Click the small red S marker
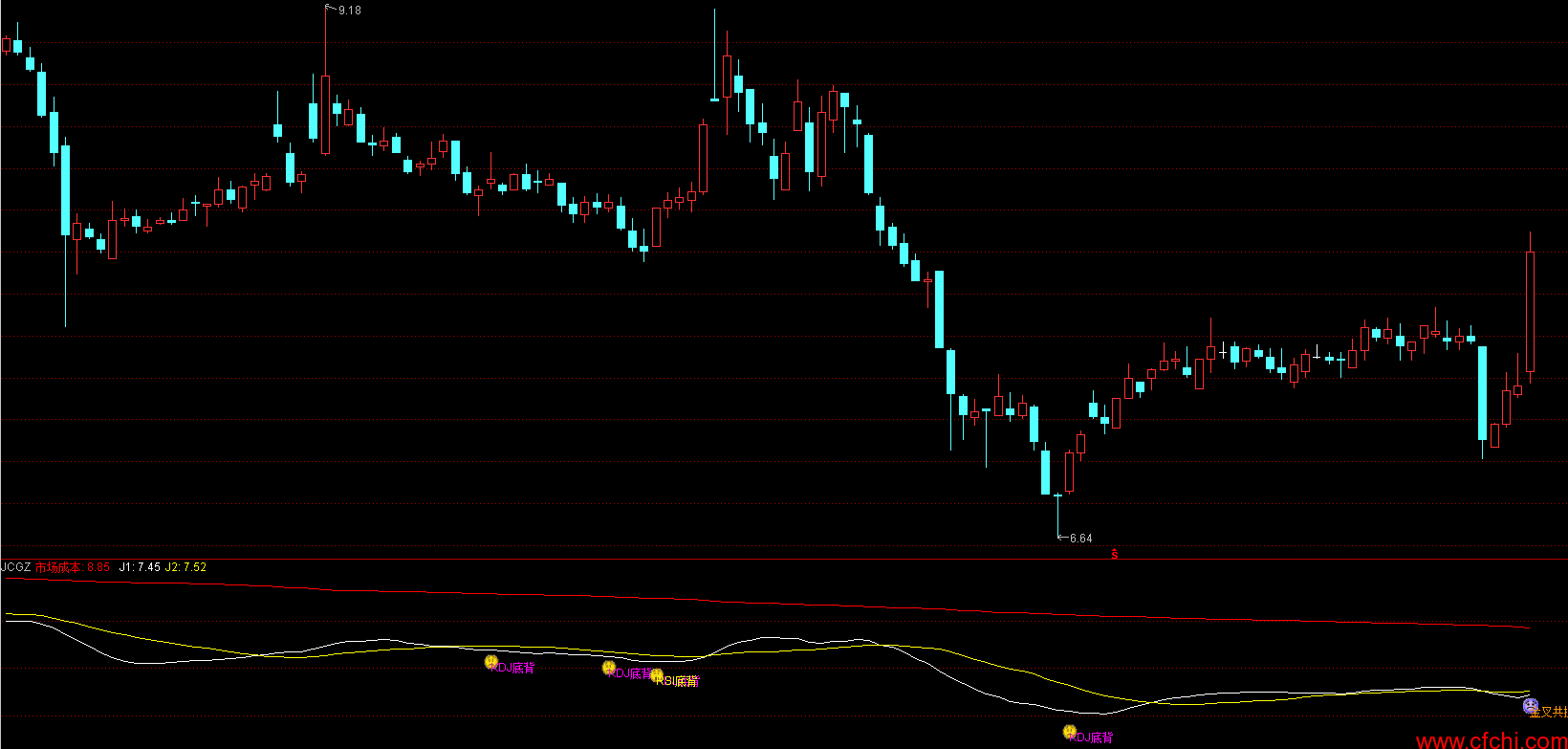This screenshot has width=1568, height=749. point(1115,554)
